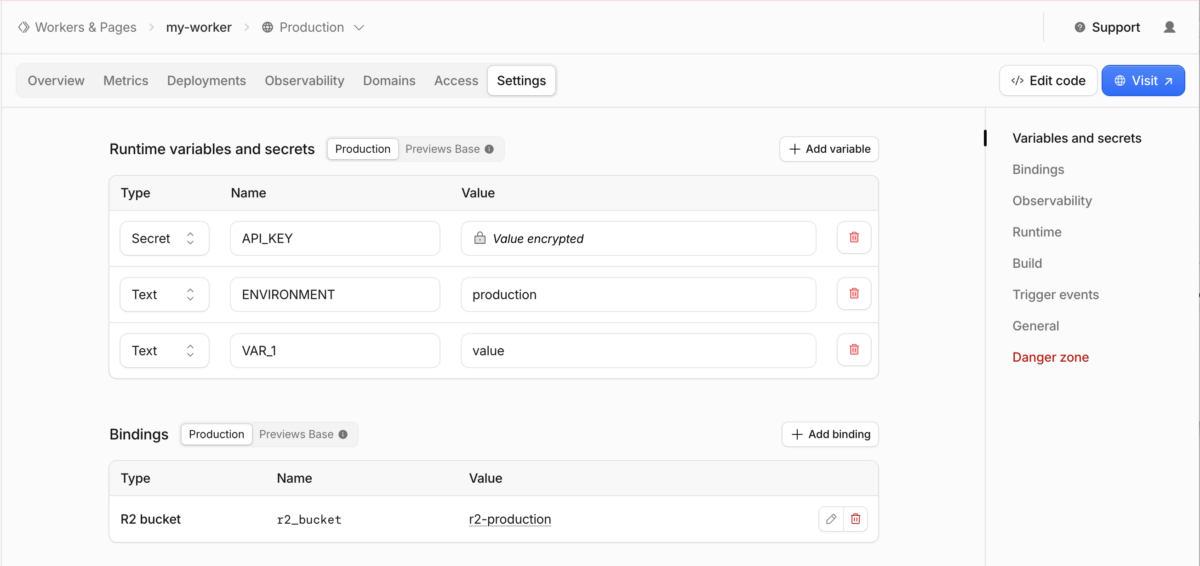
Task: Delete the ENVIRONMENT variable row
Action: pos(854,294)
